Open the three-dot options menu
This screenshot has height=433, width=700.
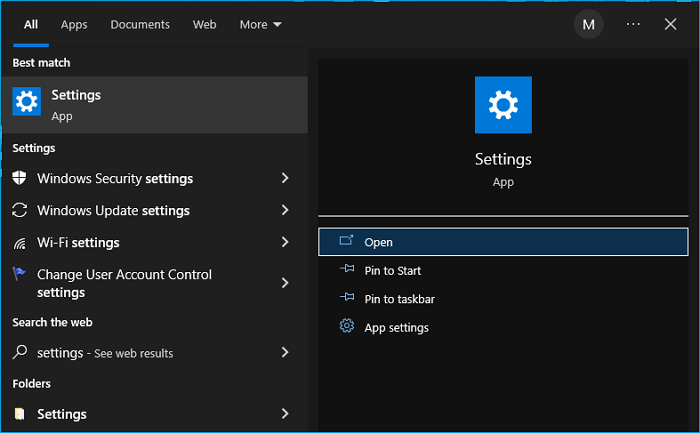633,24
